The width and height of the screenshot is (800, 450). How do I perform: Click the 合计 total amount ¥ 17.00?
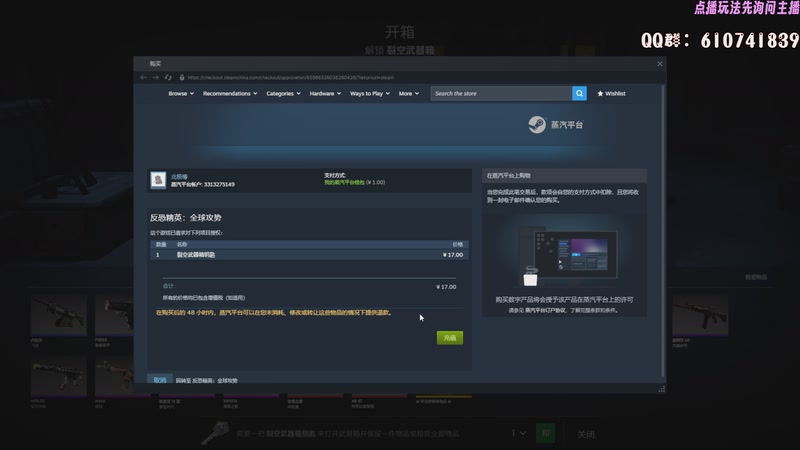pos(446,287)
